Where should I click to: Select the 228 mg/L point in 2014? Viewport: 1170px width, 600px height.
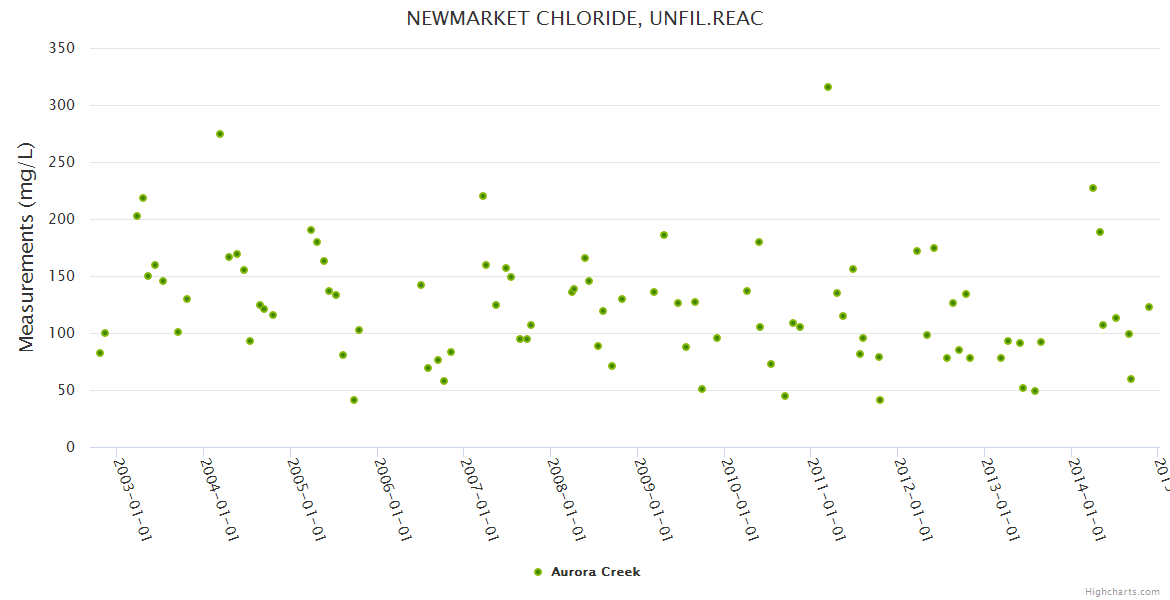[1093, 188]
